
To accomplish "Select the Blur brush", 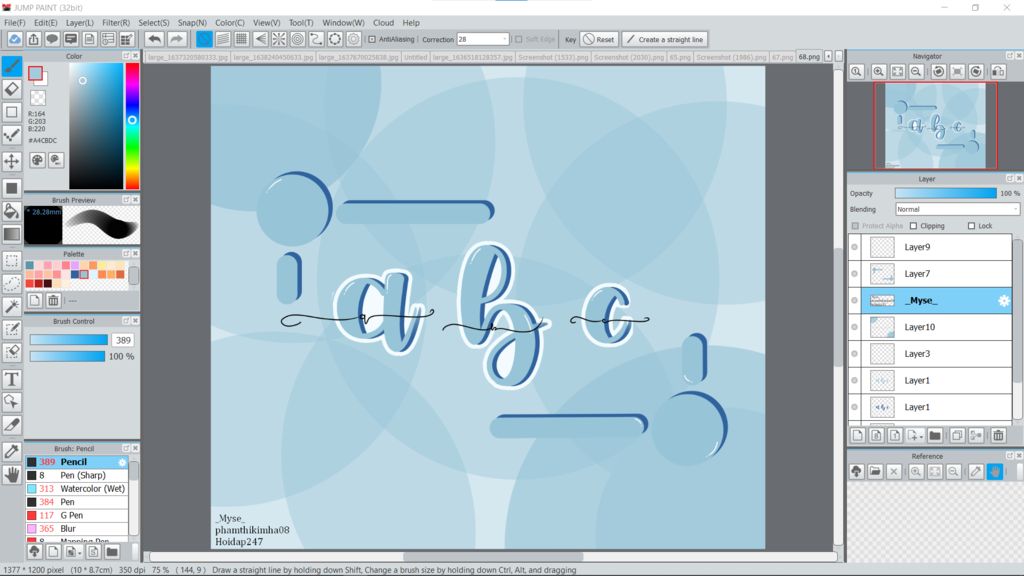I will (77, 528).
